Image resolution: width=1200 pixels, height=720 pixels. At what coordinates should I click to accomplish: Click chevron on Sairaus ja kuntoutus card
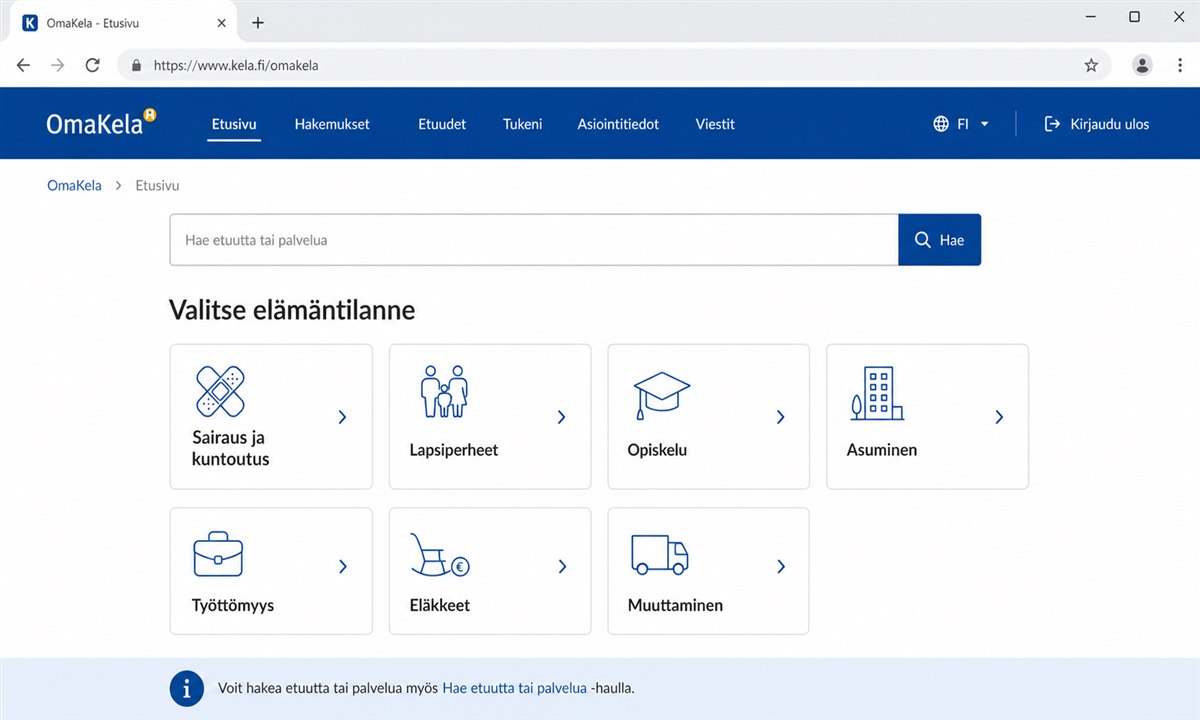pyautogui.click(x=342, y=417)
